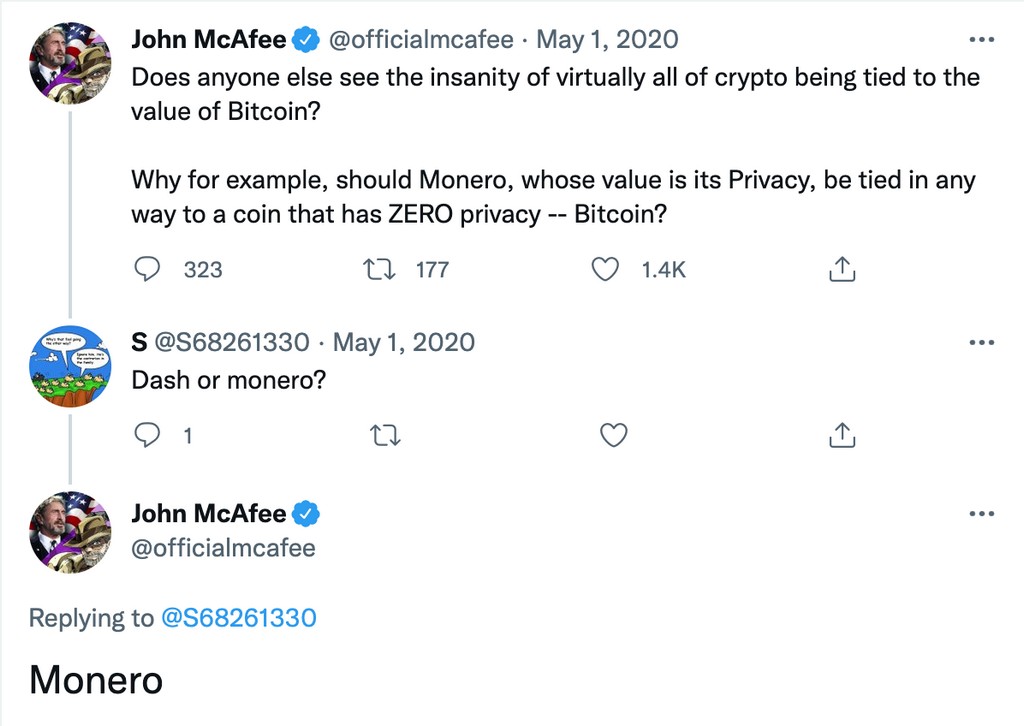The height and width of the screenshot is (726, 1024).
Task: Click the reply bubble icon showing count 1
Action: click(x=148, y=435)
